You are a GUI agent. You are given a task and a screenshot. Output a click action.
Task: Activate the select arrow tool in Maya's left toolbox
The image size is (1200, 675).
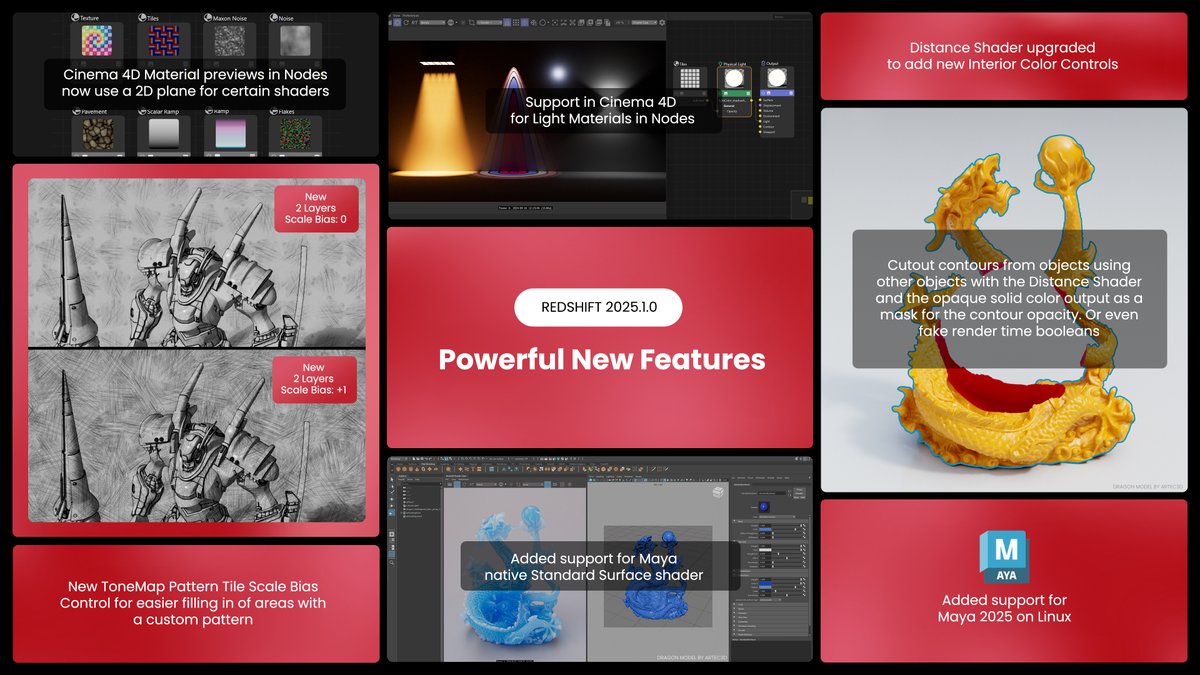click(392, 479)
